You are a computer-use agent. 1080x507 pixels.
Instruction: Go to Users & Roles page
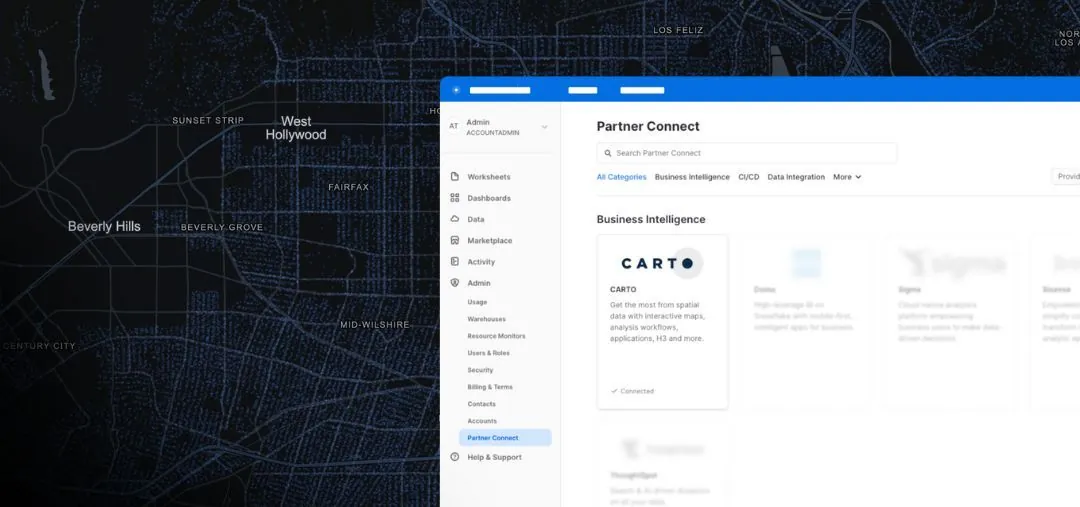(x=488, y=353)
